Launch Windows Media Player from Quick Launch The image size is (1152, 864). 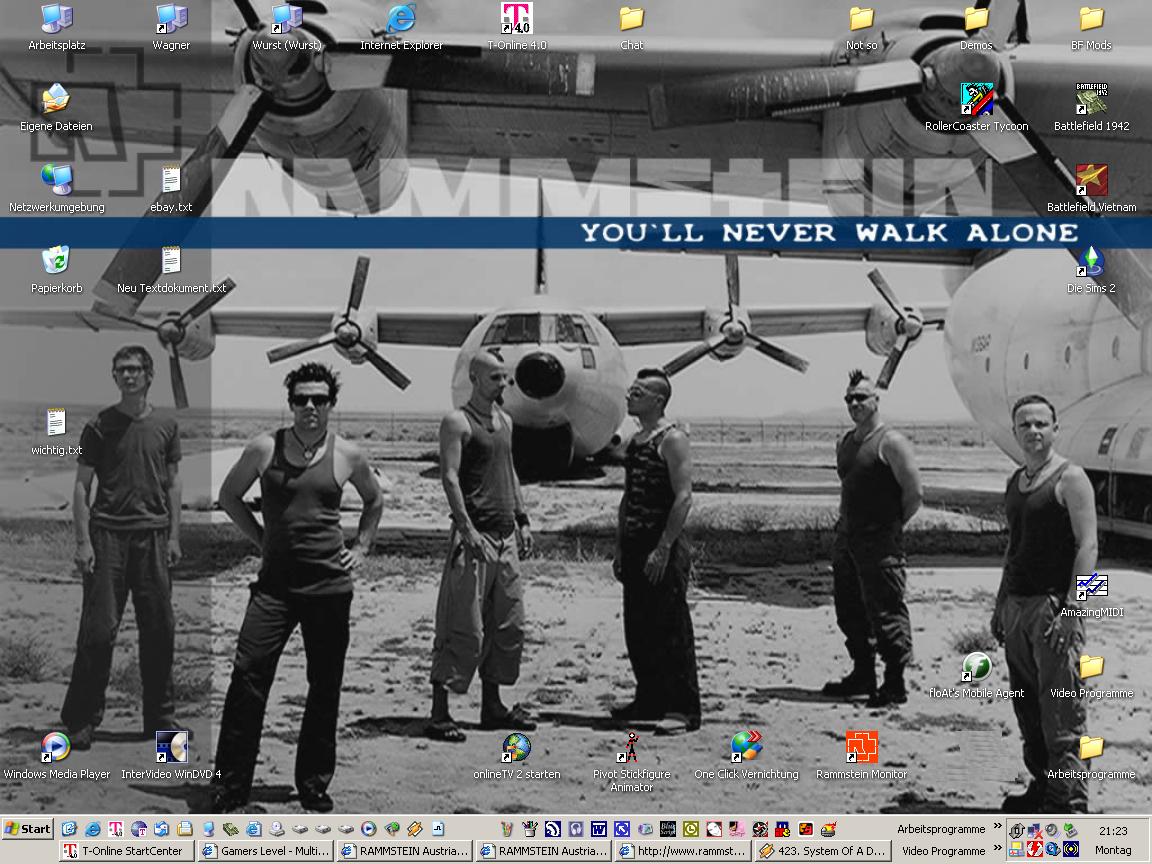coord(368,829)
